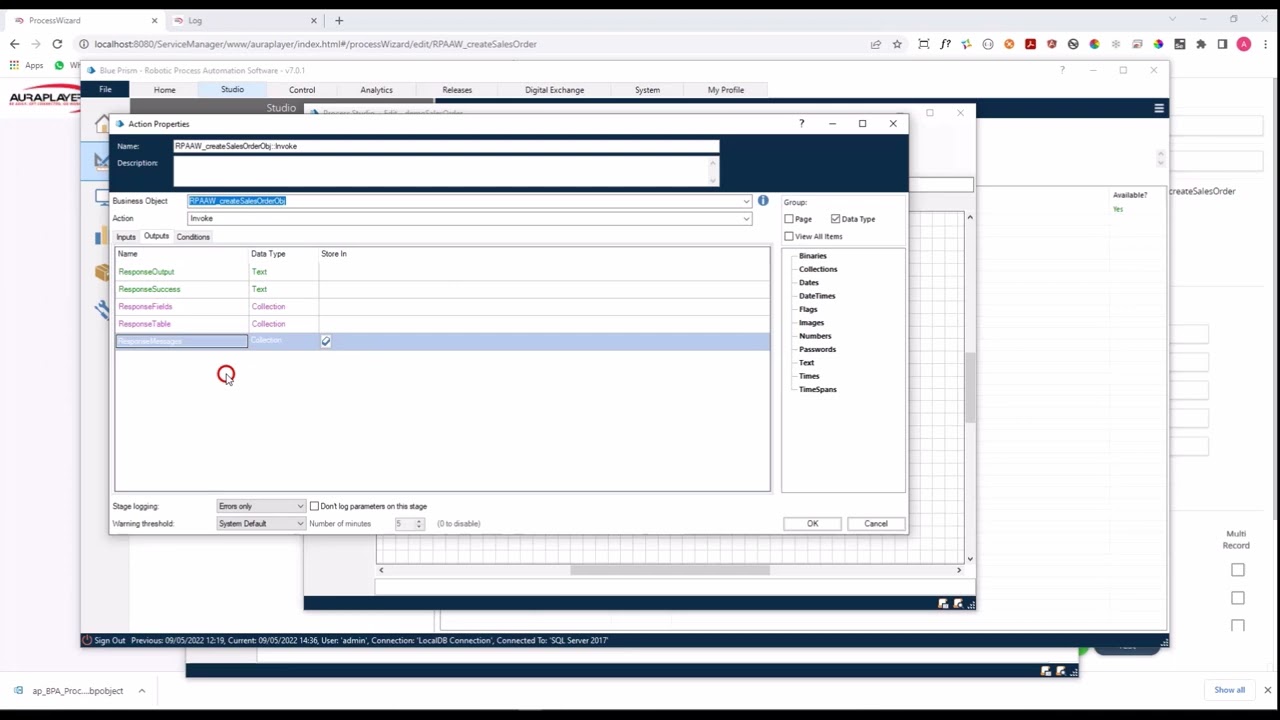The image size is (1280, 720).
Task: Open the browser three-dot menu
Action: 1266,44
